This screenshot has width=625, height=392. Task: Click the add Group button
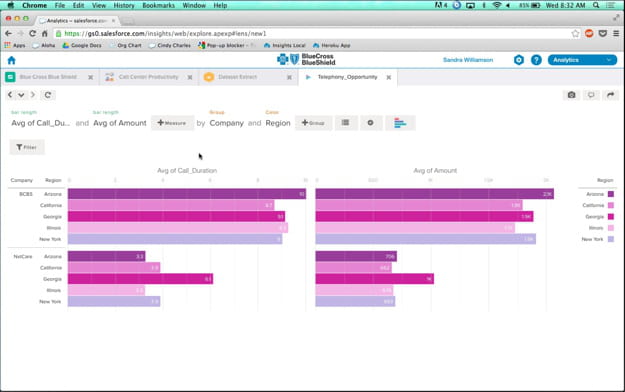click(x=313, y=123)
